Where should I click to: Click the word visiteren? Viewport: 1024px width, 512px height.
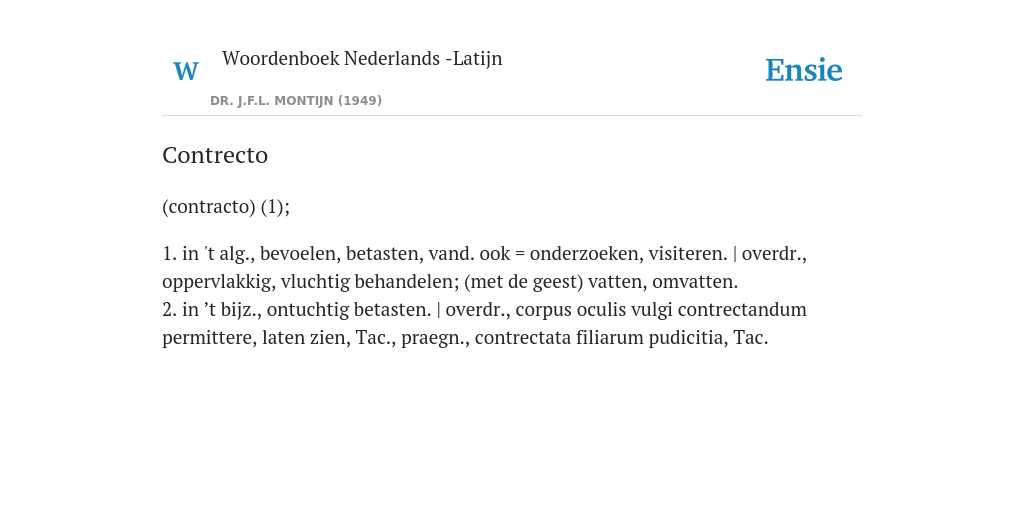(688, 253)
